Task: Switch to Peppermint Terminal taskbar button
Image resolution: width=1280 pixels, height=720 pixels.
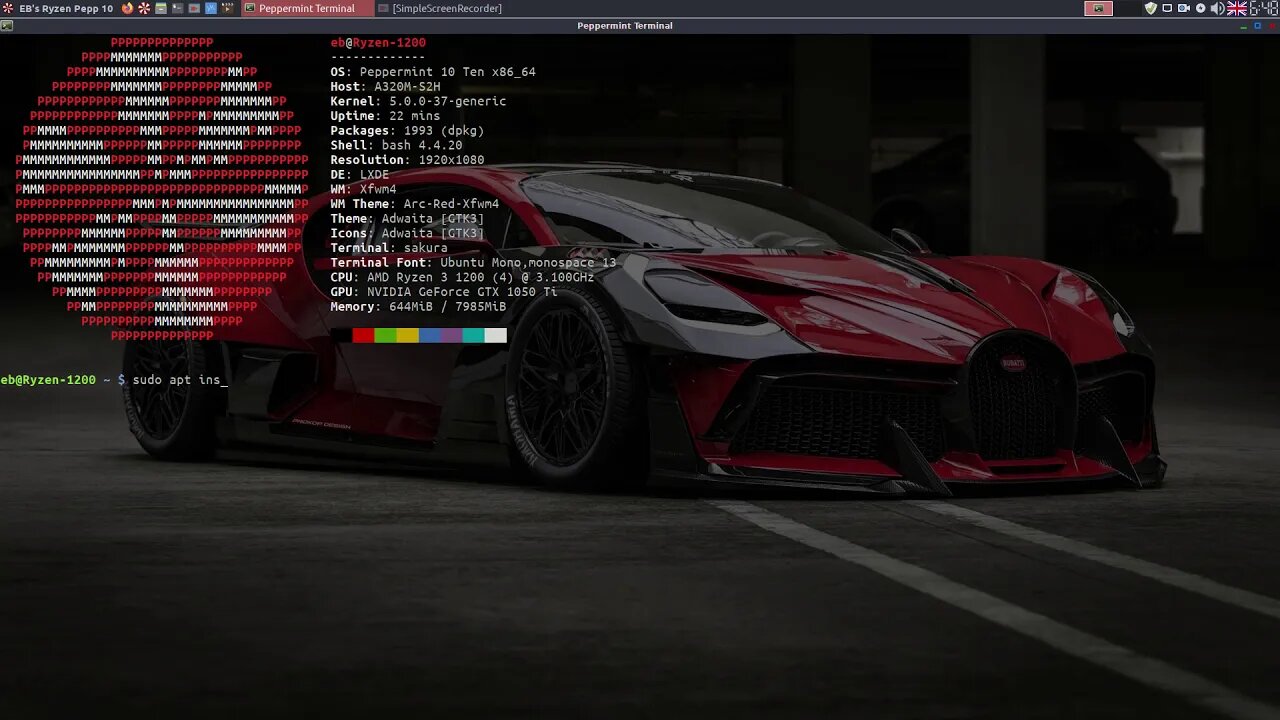Action: [307, 8]
